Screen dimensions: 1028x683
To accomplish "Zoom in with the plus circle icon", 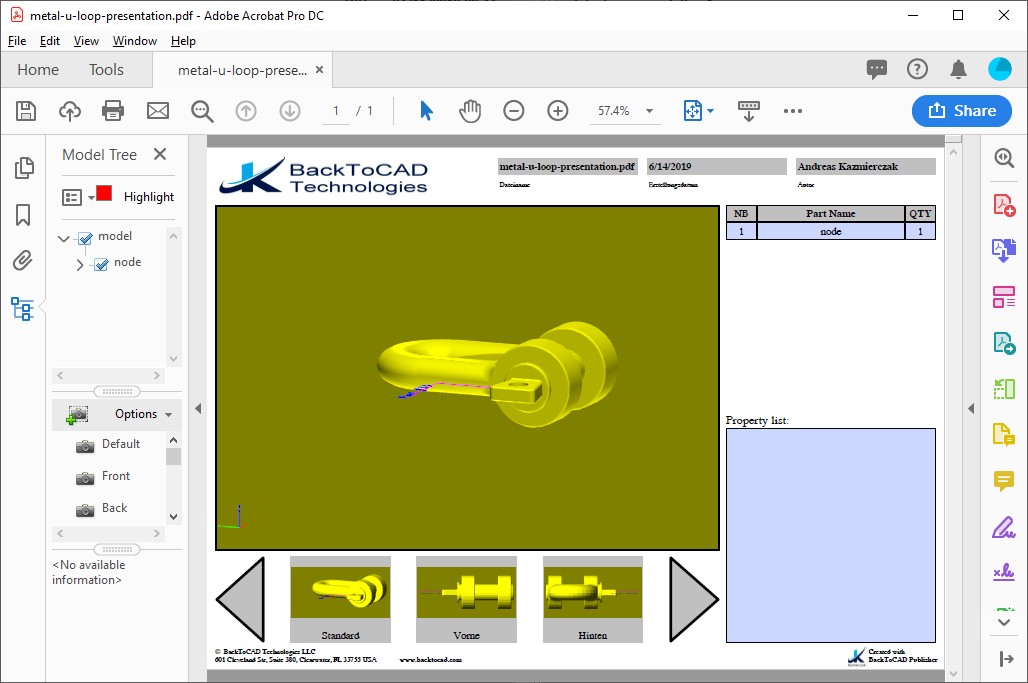I will (557, 111).
